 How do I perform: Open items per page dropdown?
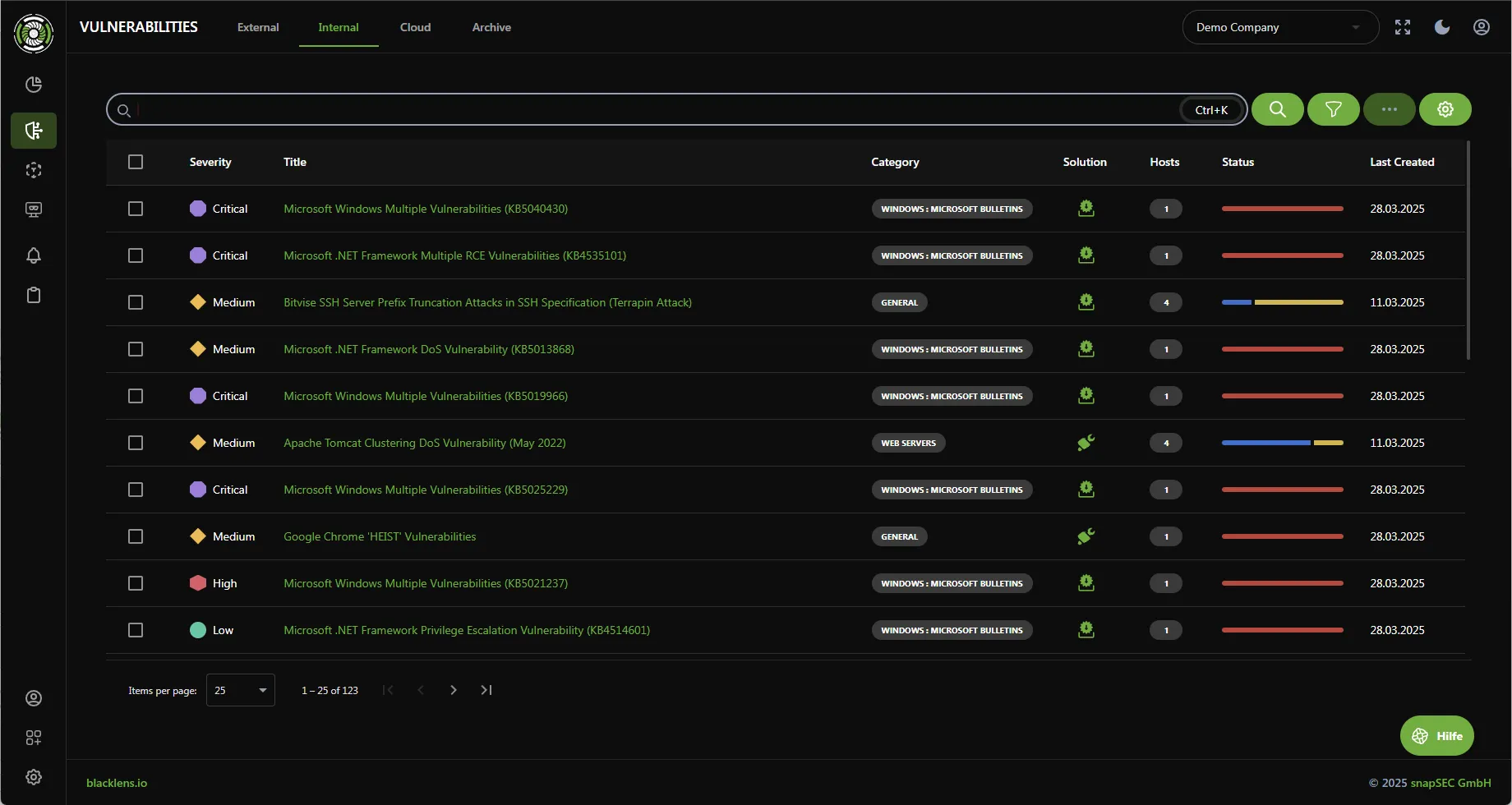[241, 690]
